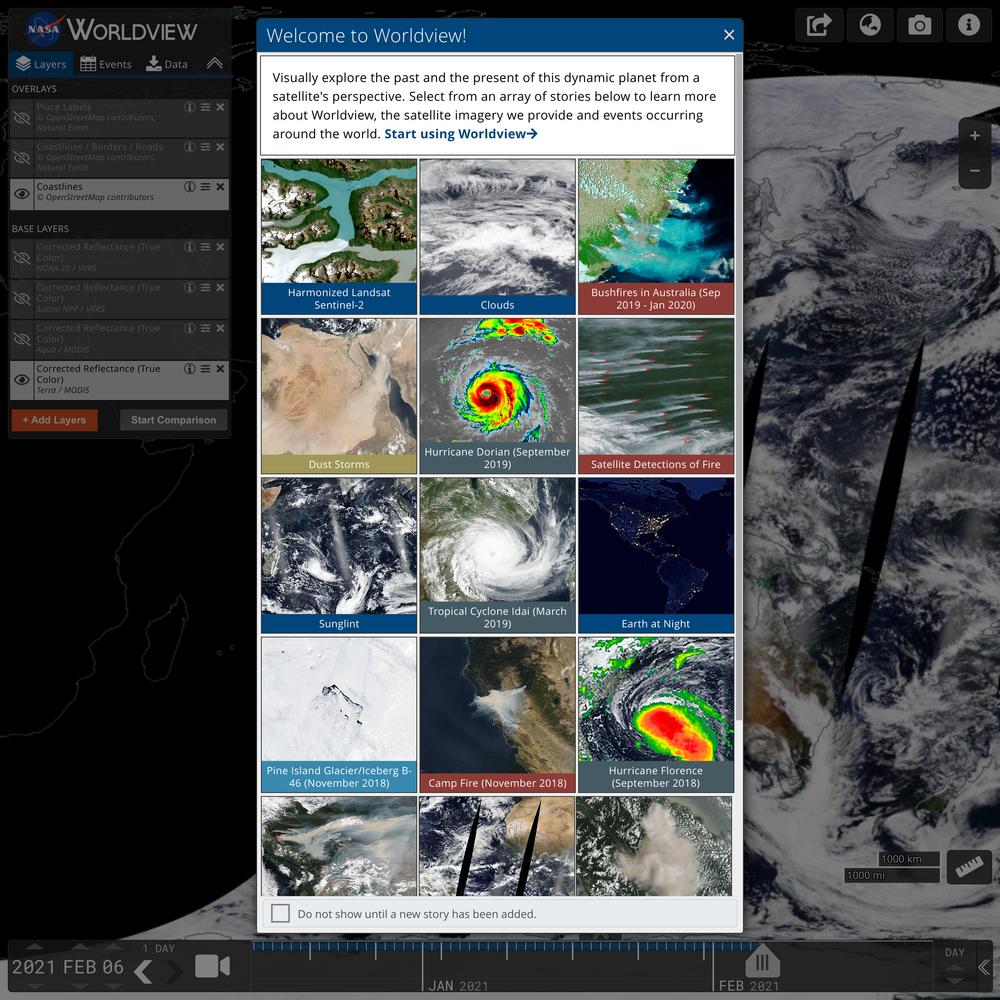This screenshot has width=1000, height=1000.
Task: Remove the Terra / MODIS layer
Action: pos(220,369)
